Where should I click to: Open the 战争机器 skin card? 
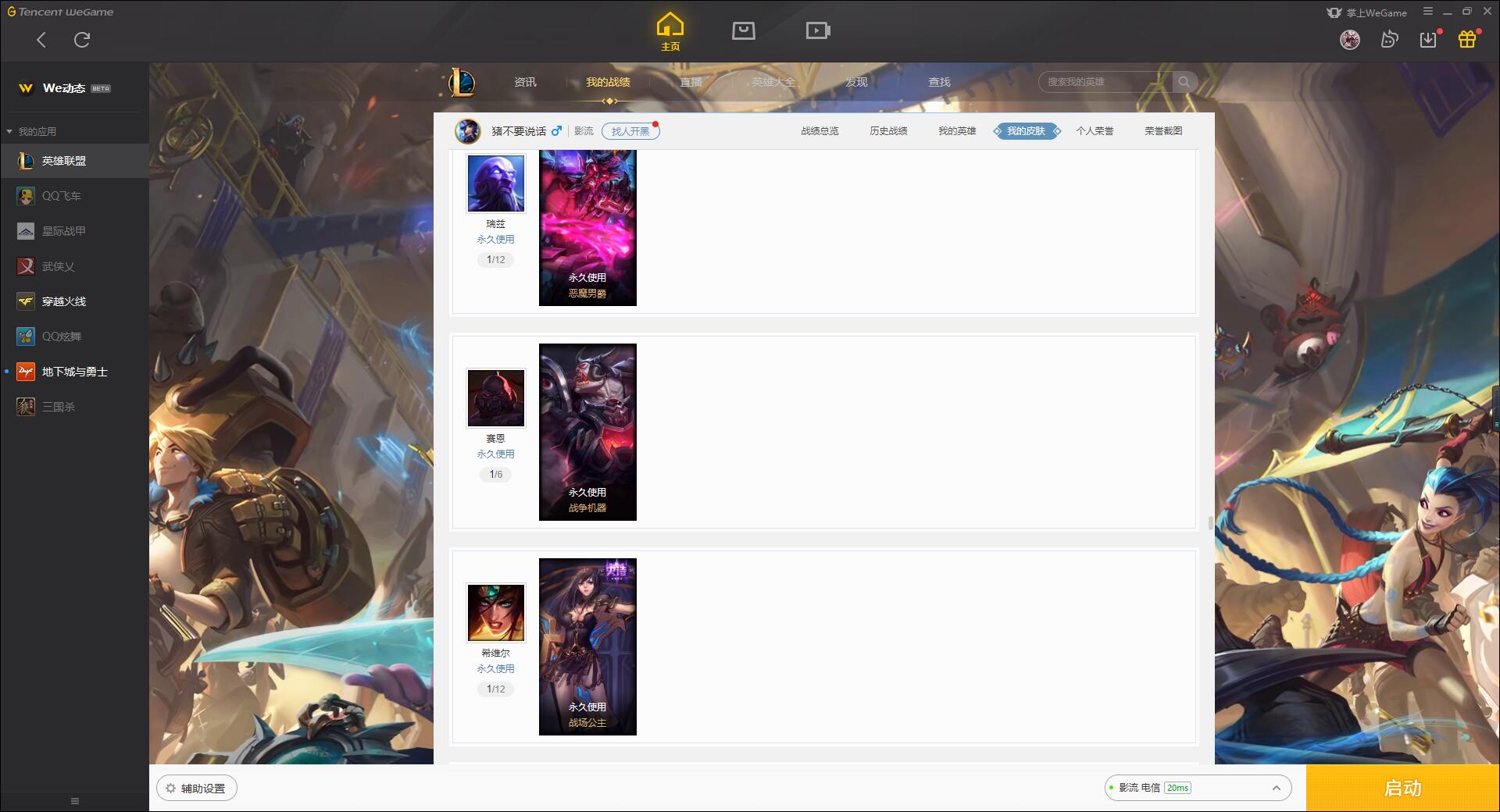[587, 432]
